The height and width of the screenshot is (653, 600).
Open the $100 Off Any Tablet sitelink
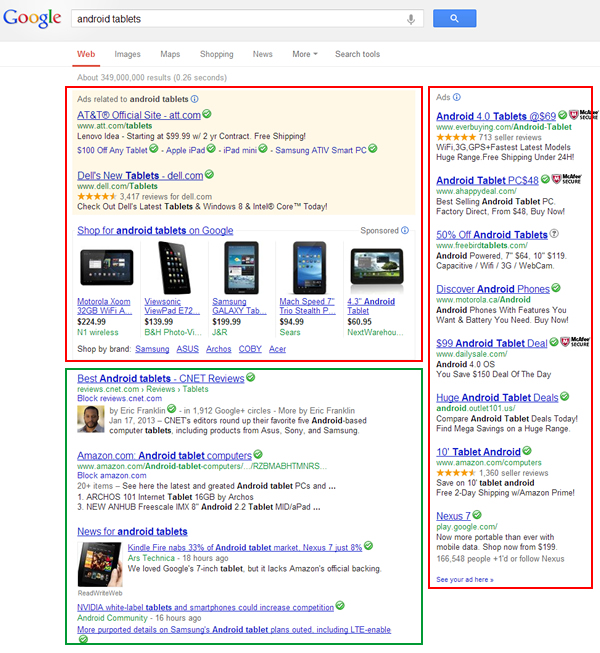click(x=112, y=150)
